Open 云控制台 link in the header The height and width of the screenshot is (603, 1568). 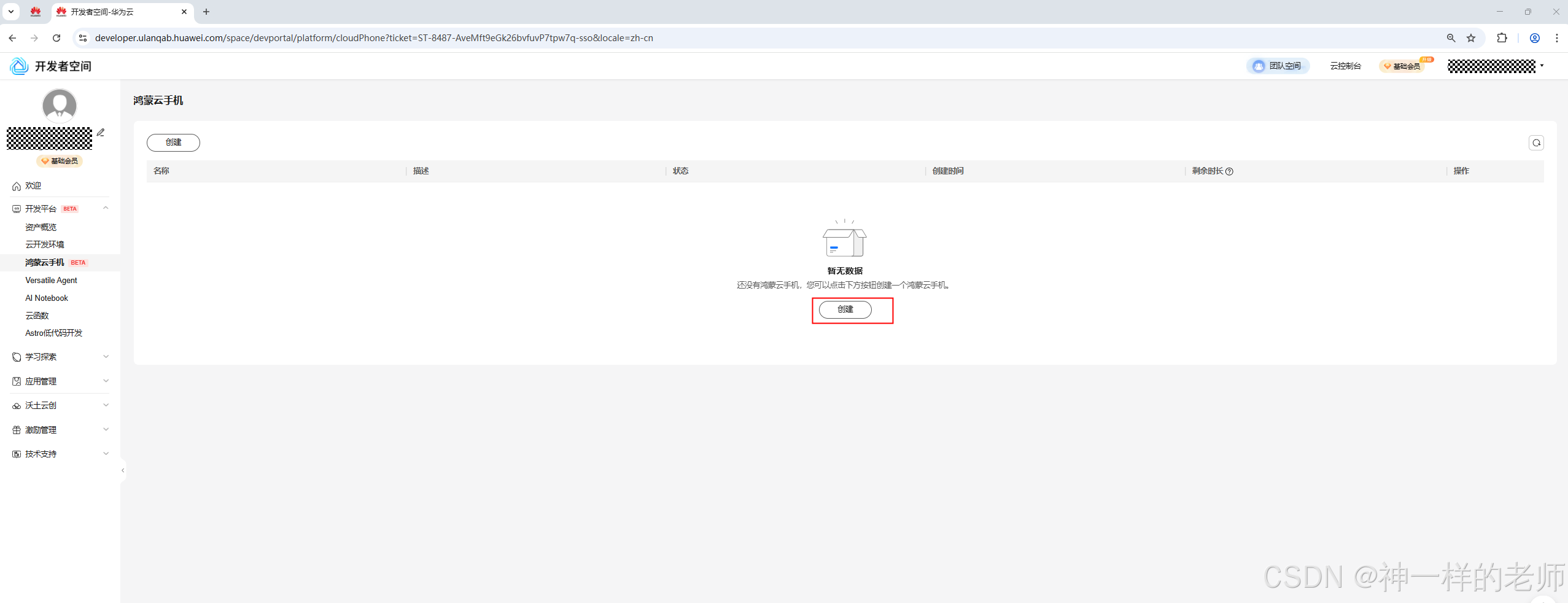click(1345, 66)
